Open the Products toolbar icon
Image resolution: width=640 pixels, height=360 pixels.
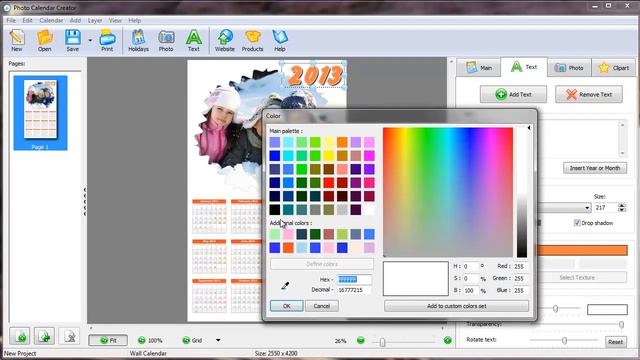coord(252,41)
